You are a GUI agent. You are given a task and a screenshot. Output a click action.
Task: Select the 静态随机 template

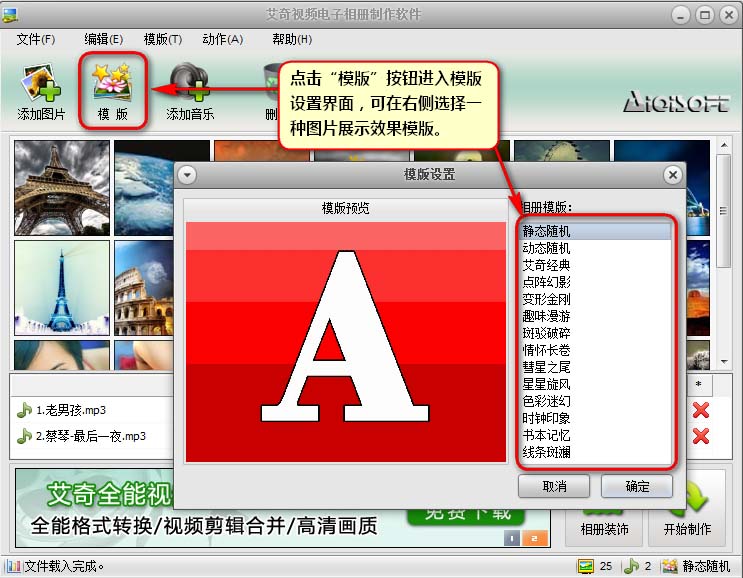(596, 231)
